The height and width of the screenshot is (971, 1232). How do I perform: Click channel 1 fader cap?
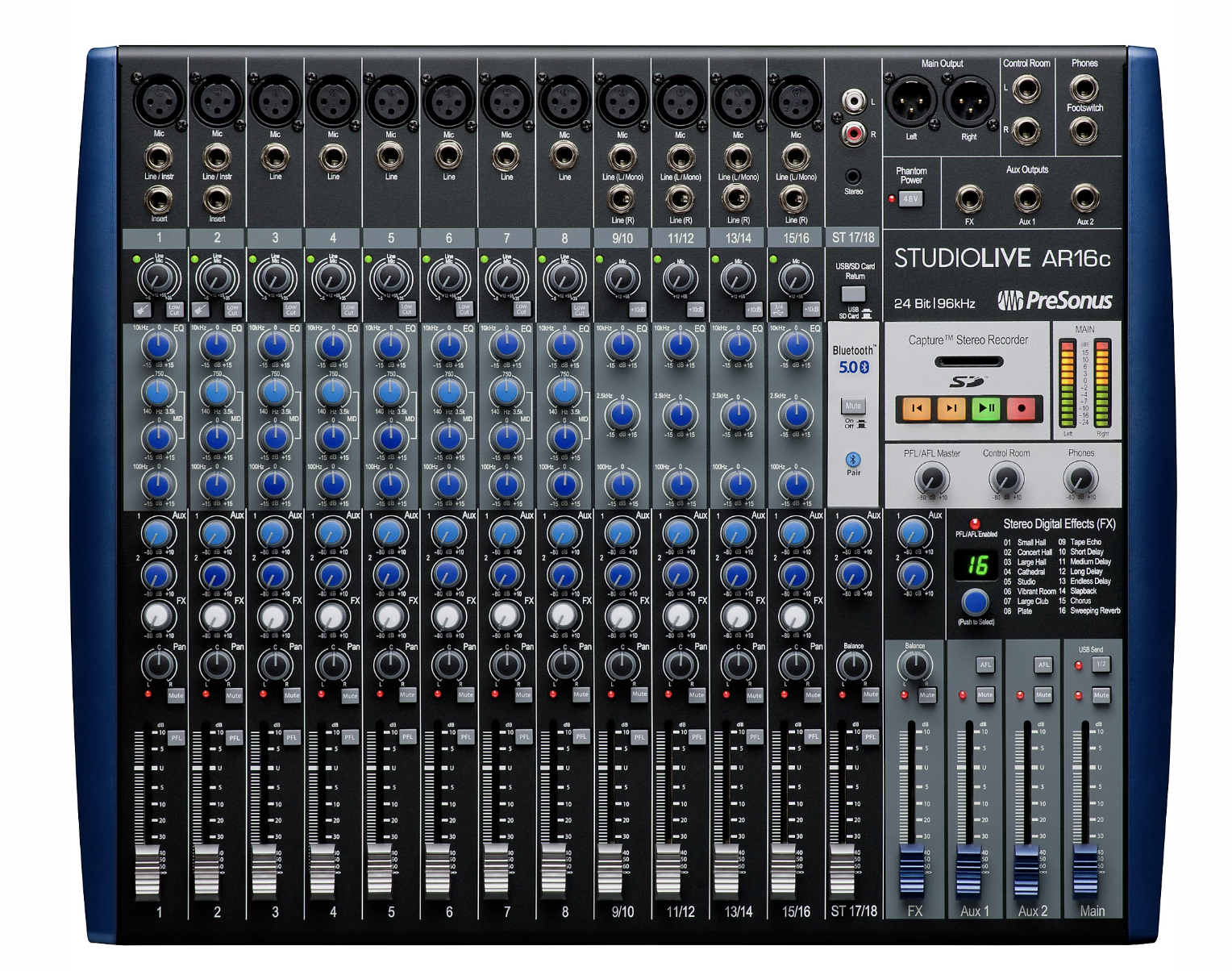click(x=147, y=871)
